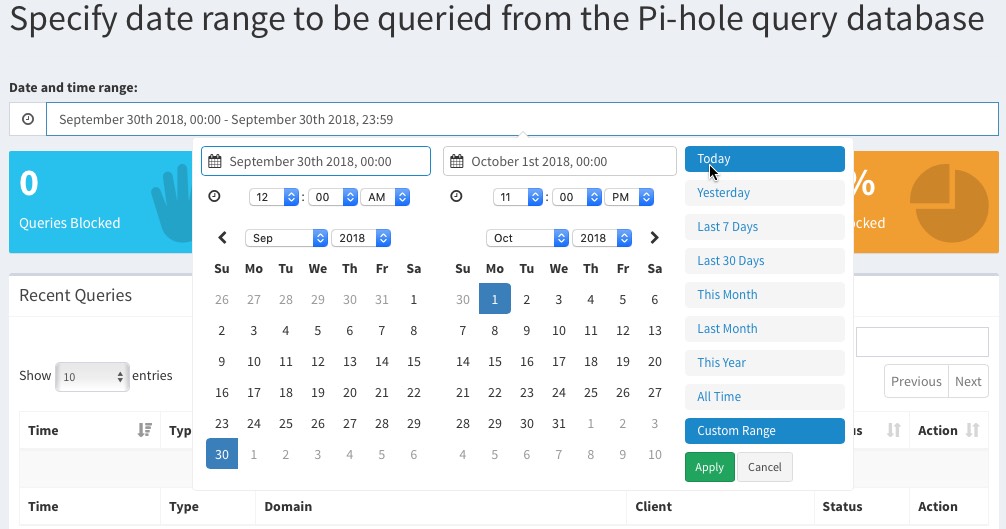The height and width of the screenshot is (529, 1006).
Task: Open left calendar 2018 year dropdown
Action: click(361, 238)
